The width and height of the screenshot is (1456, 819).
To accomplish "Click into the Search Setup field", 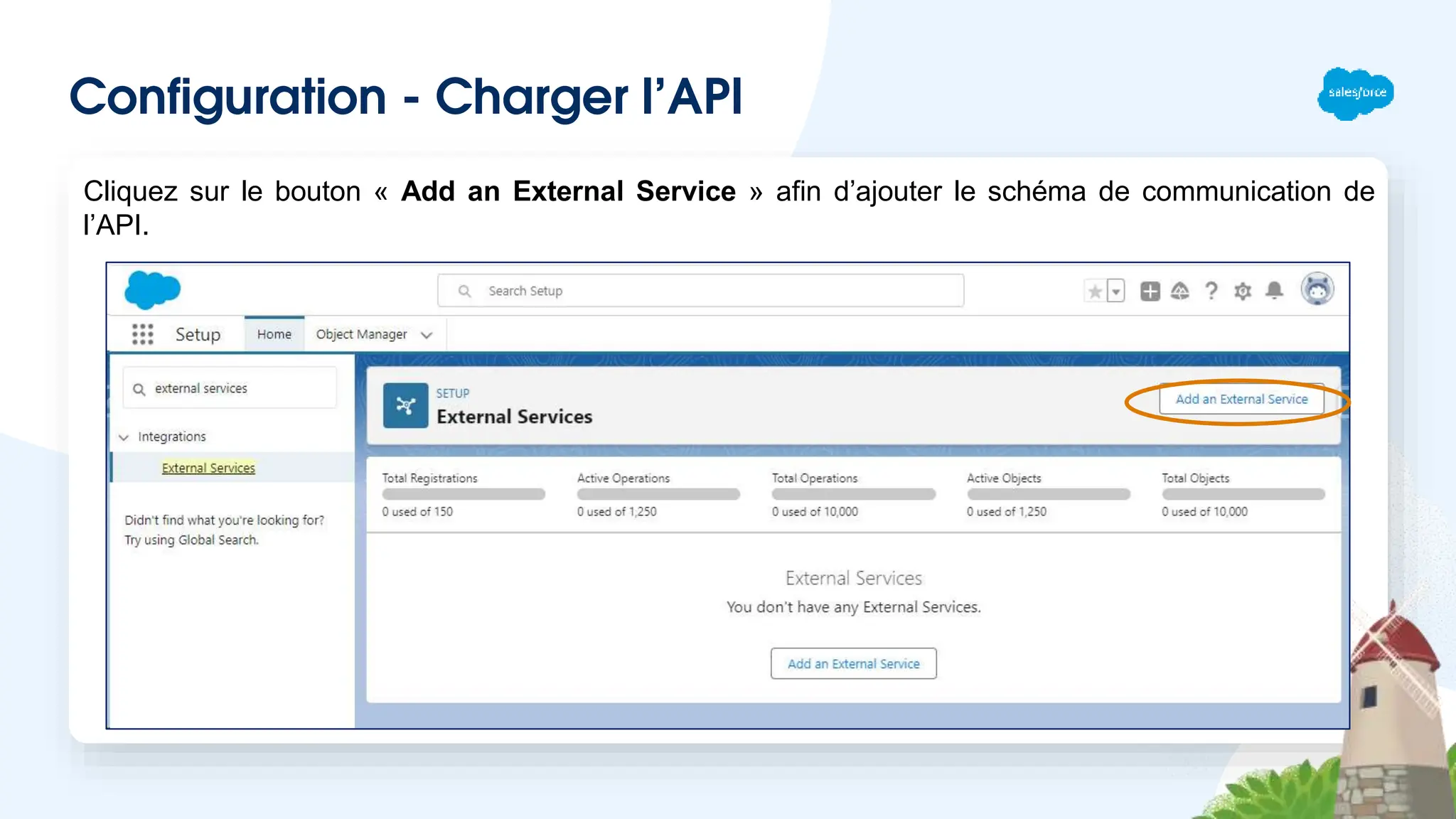I will tap(700, 291).
